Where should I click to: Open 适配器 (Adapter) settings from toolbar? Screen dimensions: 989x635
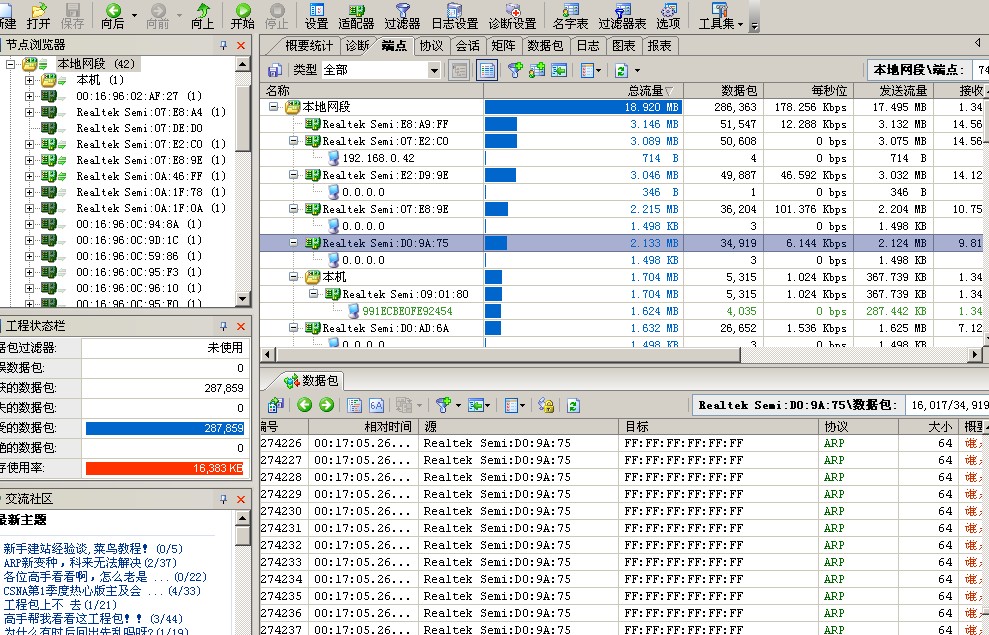tap(356, 15)
